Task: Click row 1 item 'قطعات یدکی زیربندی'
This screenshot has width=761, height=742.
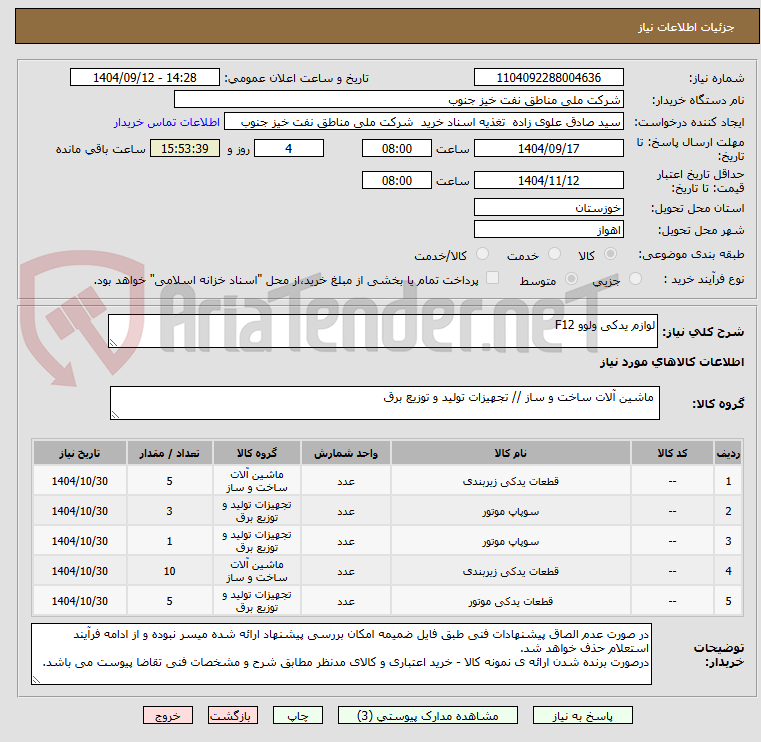Action: click(511, 481)
